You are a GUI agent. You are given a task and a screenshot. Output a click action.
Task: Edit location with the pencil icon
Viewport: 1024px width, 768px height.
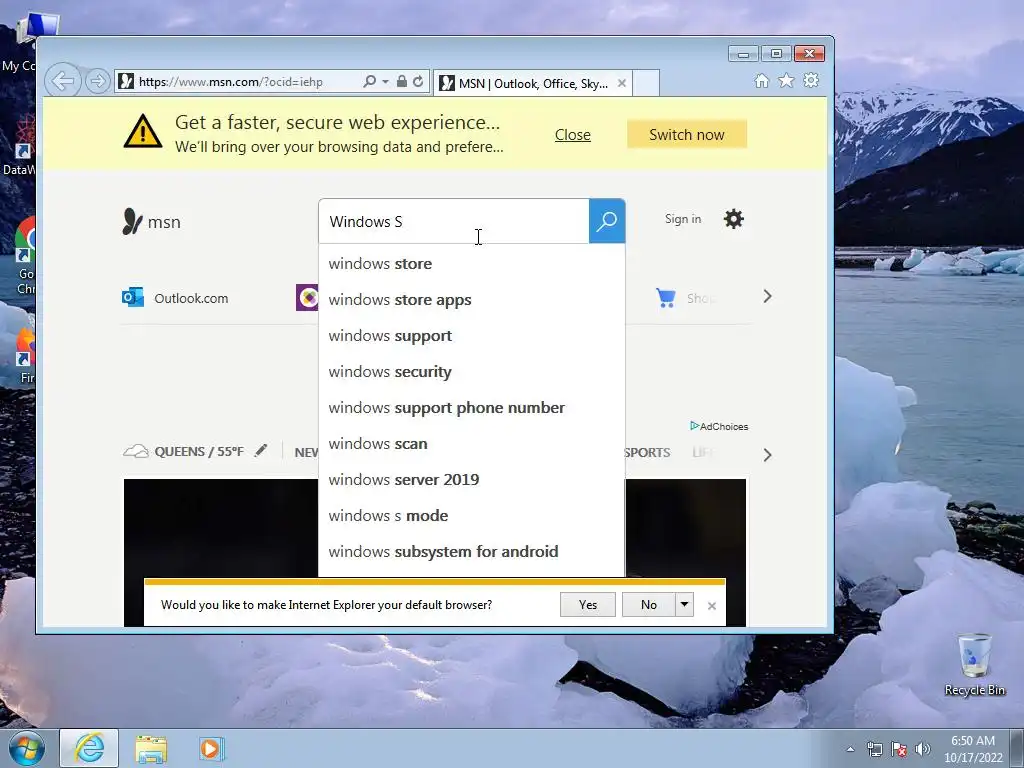click(x=261, y=450)
